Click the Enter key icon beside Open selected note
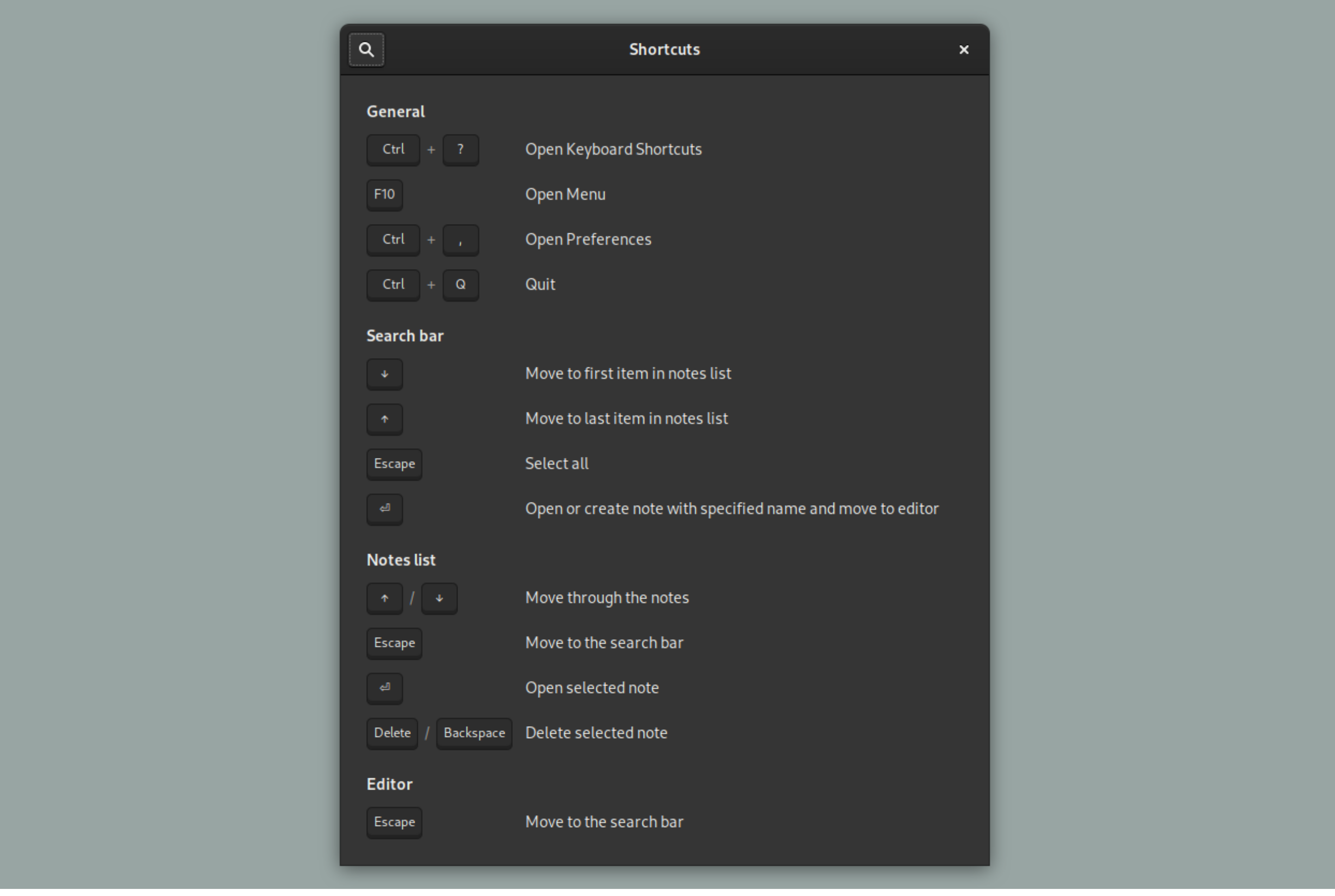 click(384, 689)
